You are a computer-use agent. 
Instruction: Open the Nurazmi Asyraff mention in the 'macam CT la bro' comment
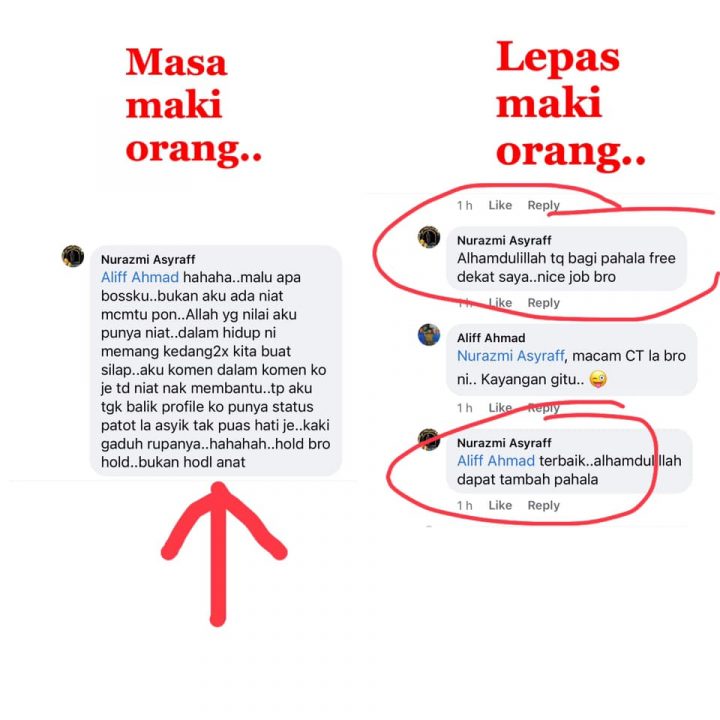[510, 356]
